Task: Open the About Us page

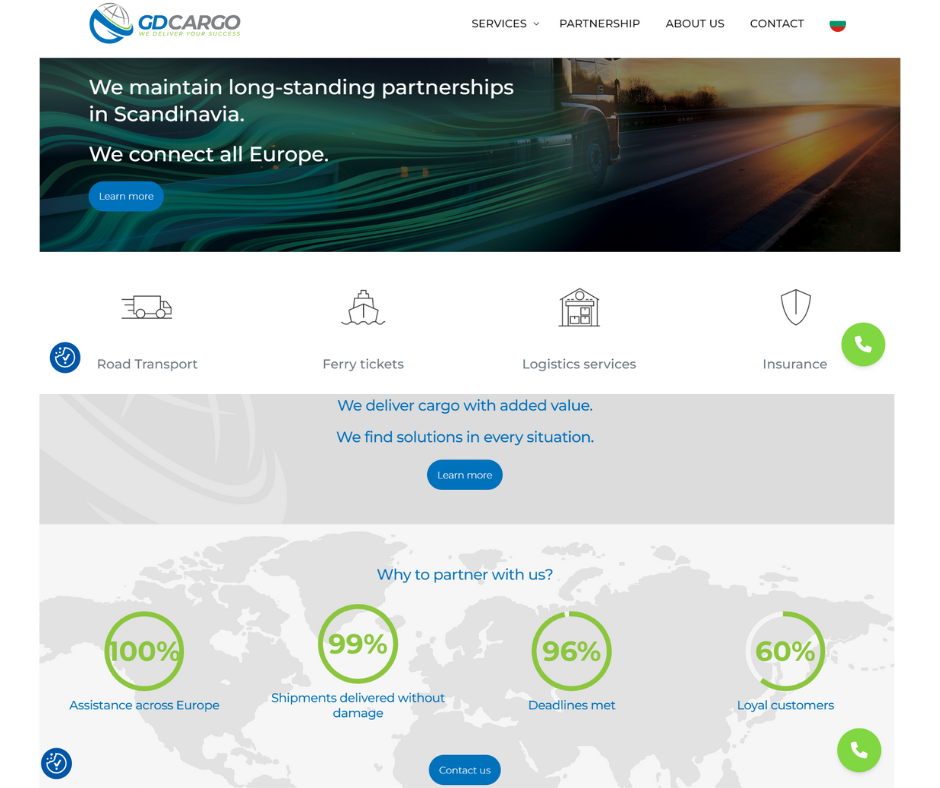Action: pyautogui.click(x=695, y=23)
